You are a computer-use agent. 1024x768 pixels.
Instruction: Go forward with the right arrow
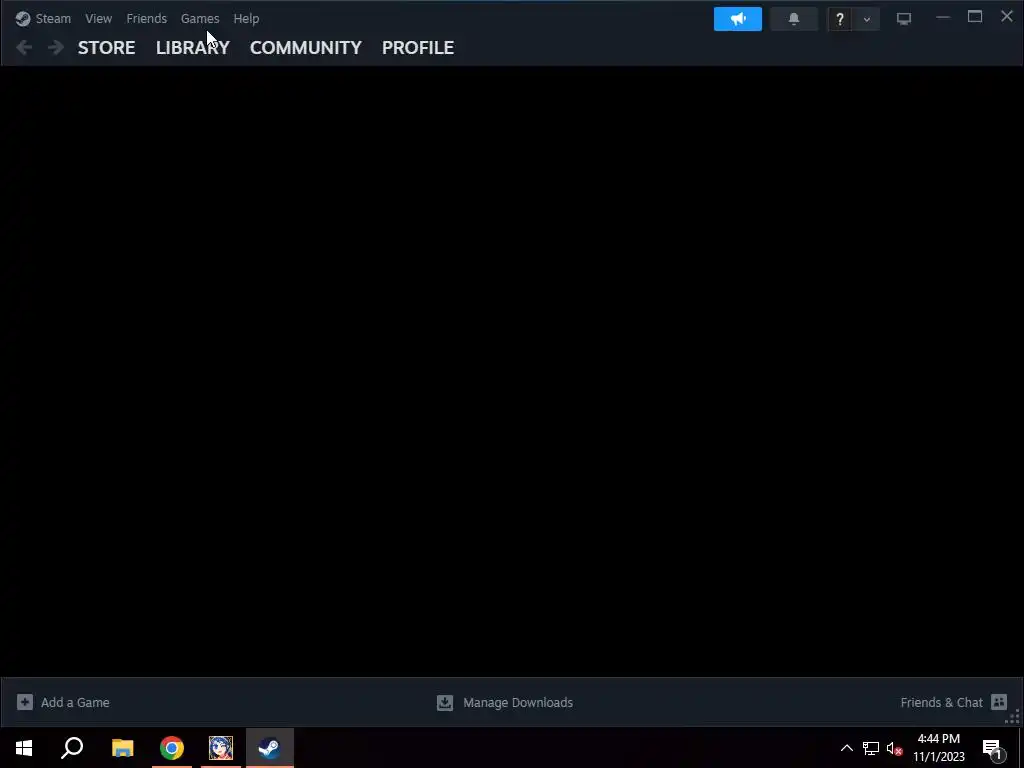click(x=56, y=47)
